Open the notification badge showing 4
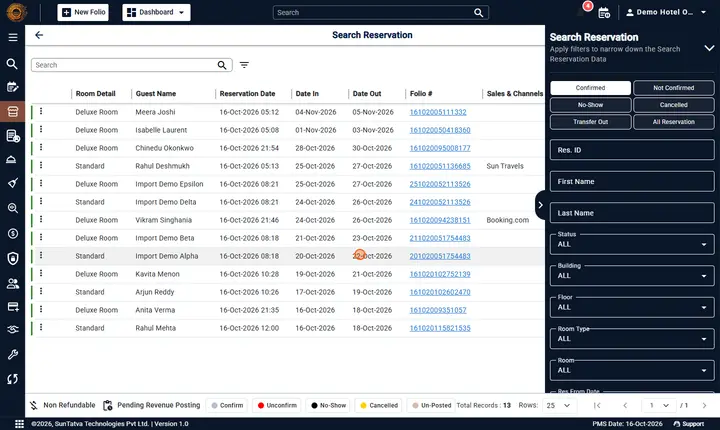The height and width of the screenshot is (430, 720). tap(587, 6)
